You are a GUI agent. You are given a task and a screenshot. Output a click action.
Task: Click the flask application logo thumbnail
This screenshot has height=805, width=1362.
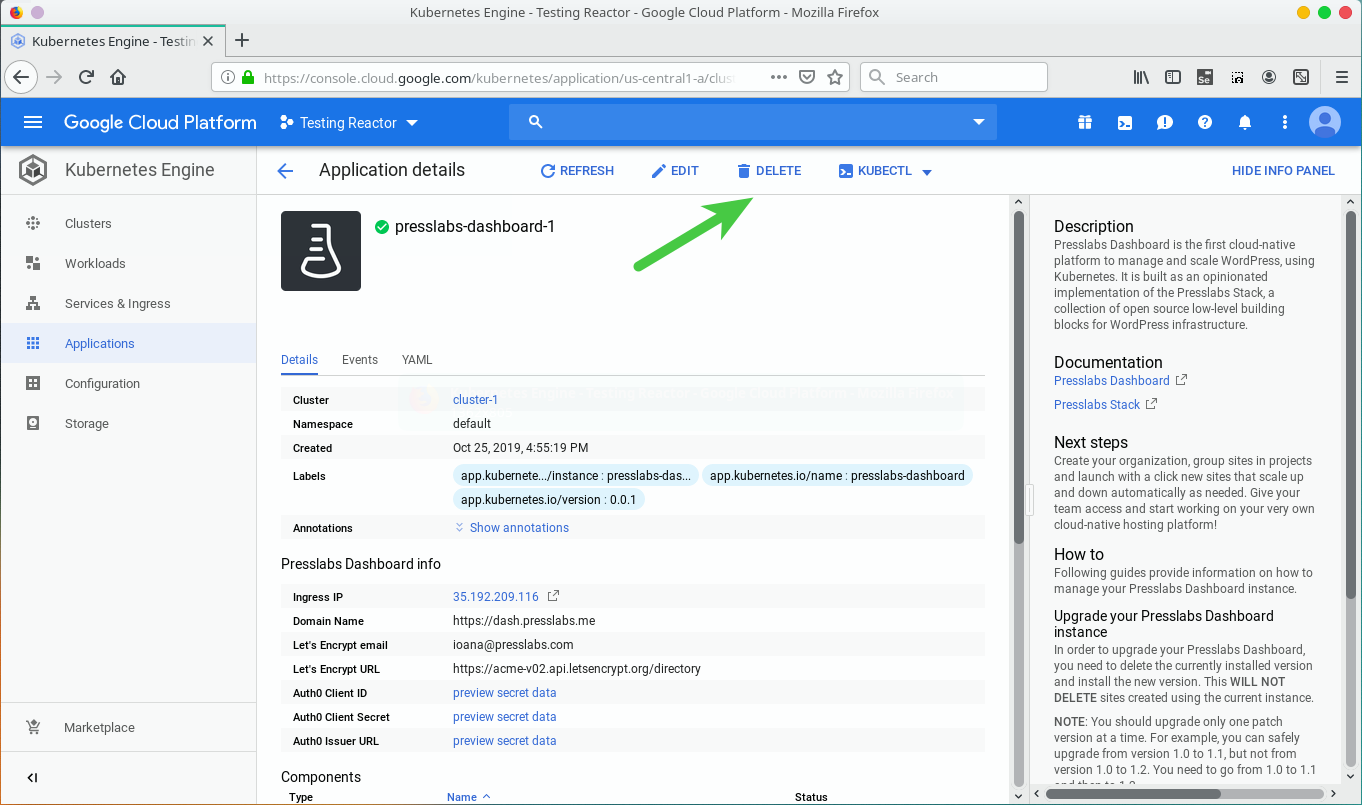[321, 251]
